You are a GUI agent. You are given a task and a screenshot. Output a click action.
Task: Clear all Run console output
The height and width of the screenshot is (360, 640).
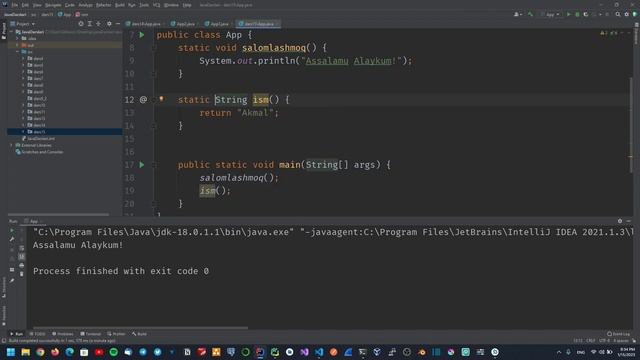[22, 274]
